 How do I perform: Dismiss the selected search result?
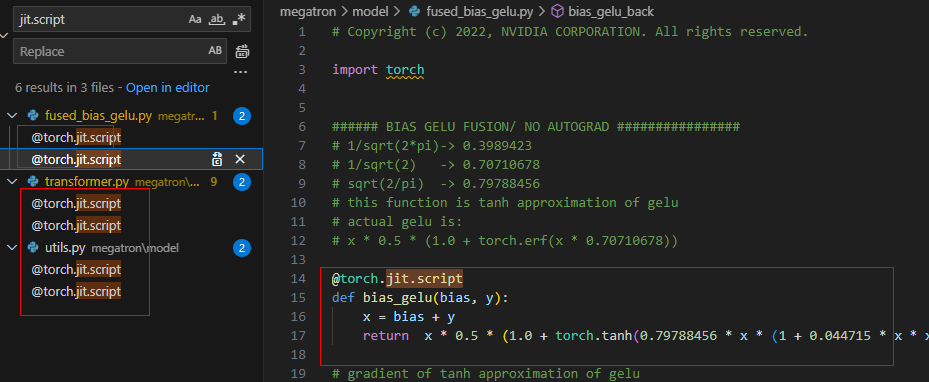tap(239, 159)
